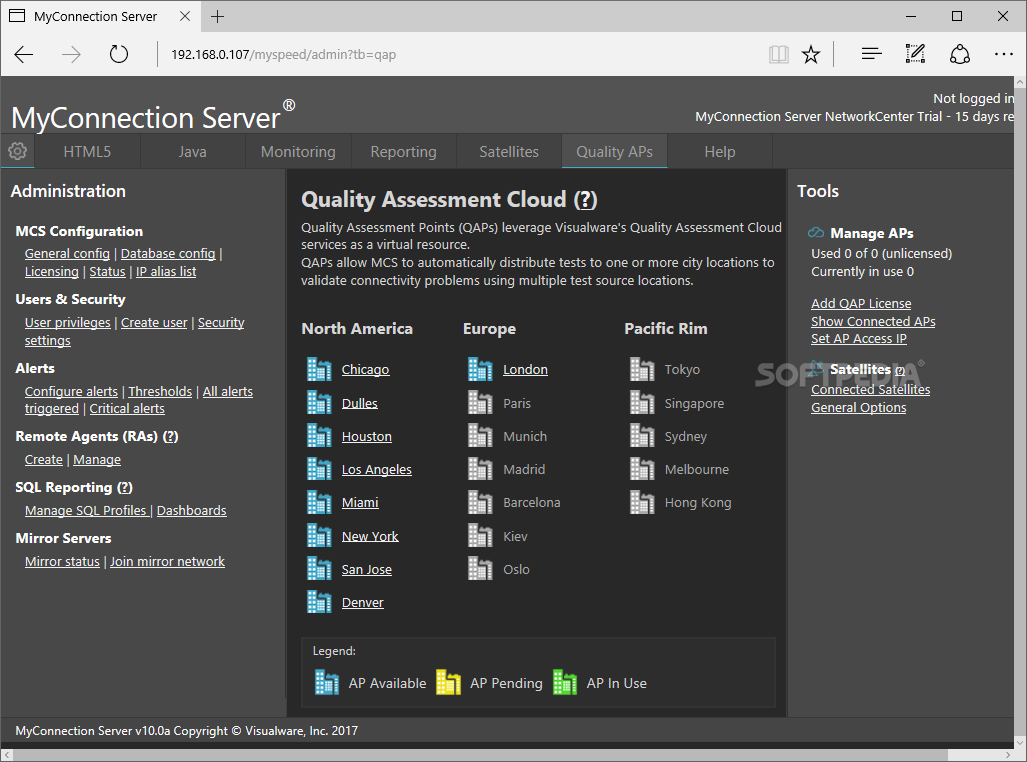The width and height of the screenshot is (1027, 762).
Task: Open the Dashboards link
Action: [x=191, y=510]
